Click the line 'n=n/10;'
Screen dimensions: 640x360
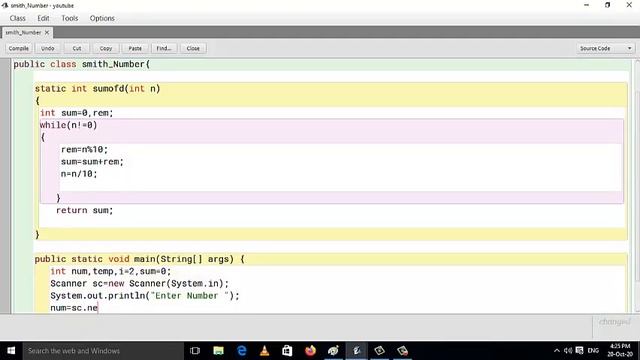[79, 174]
